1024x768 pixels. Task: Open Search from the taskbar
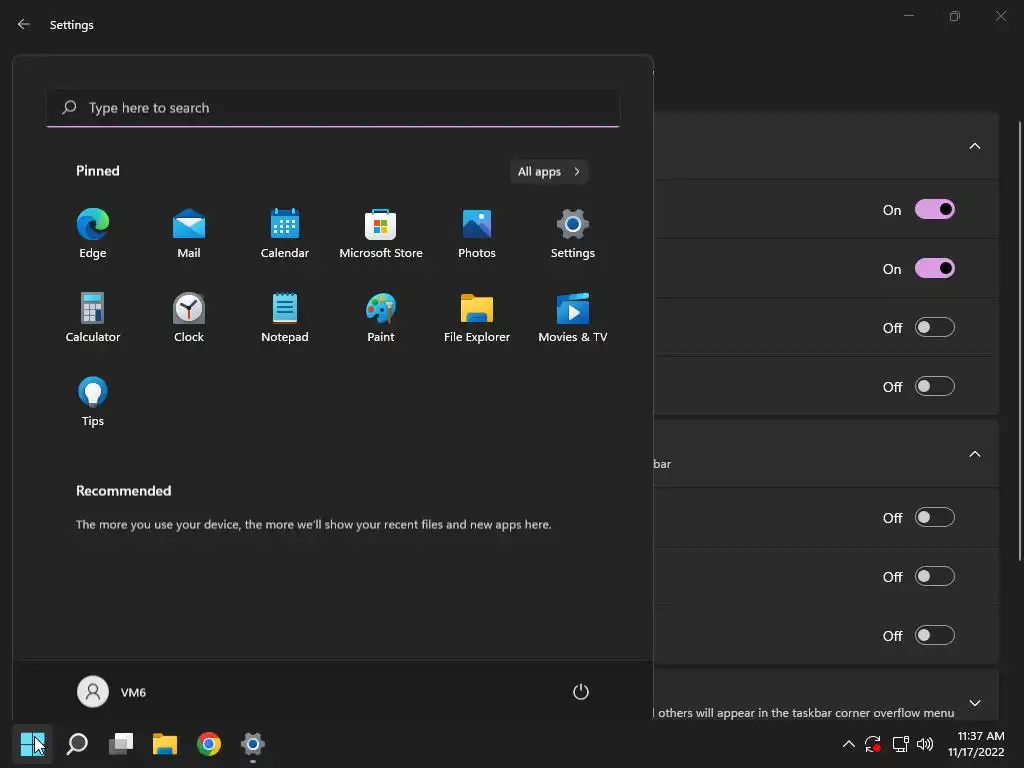click(77, 743)
